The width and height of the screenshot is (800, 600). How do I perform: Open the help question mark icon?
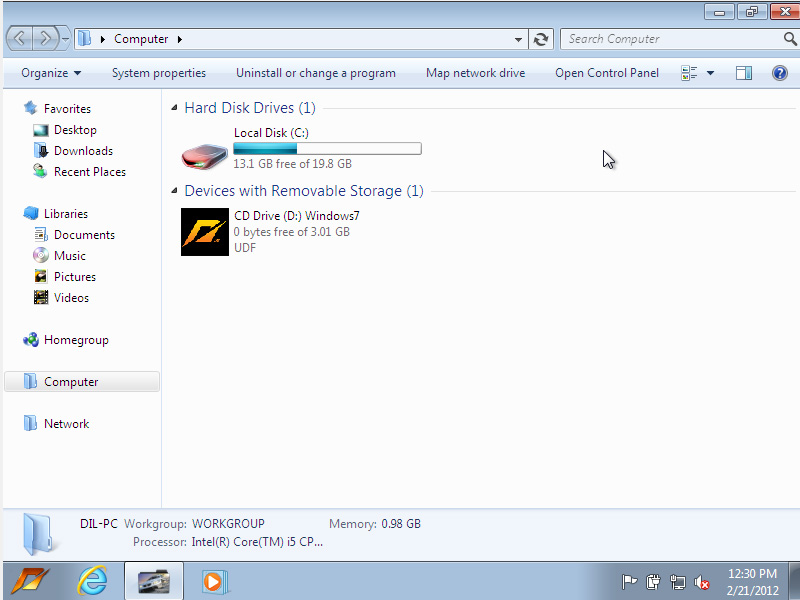point(780,73)
